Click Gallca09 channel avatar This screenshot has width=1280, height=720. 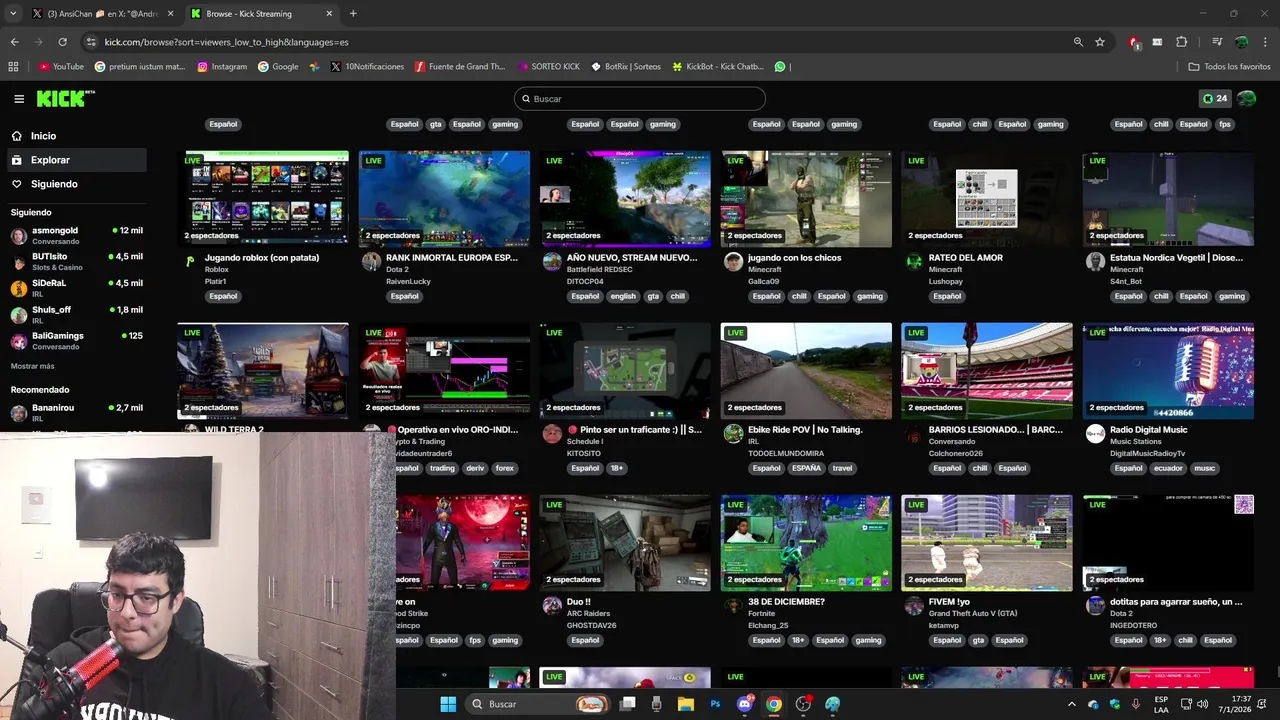(x=733, y=262)
